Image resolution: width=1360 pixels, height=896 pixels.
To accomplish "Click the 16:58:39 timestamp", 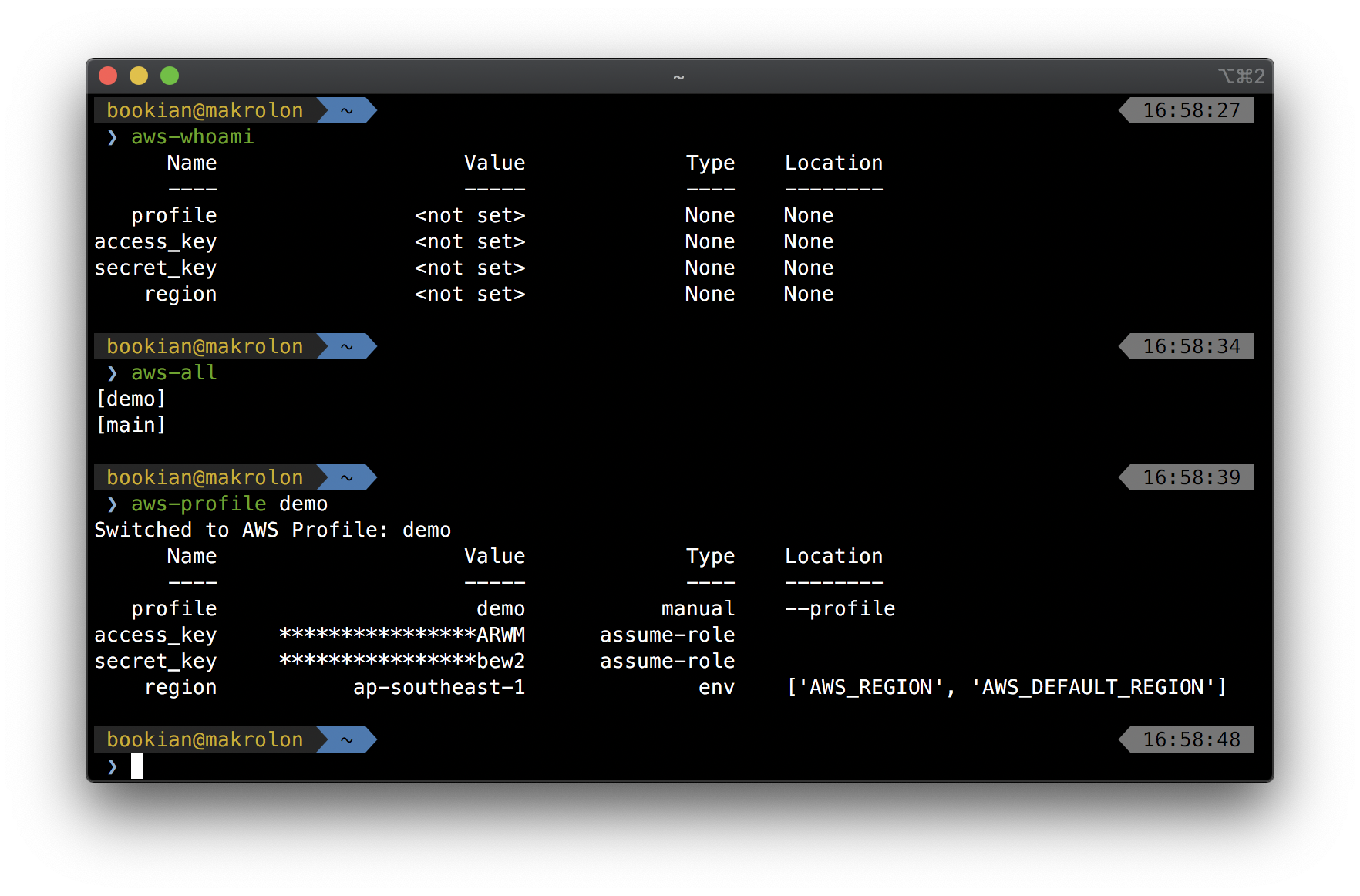I will click(x=1191, y=477).
